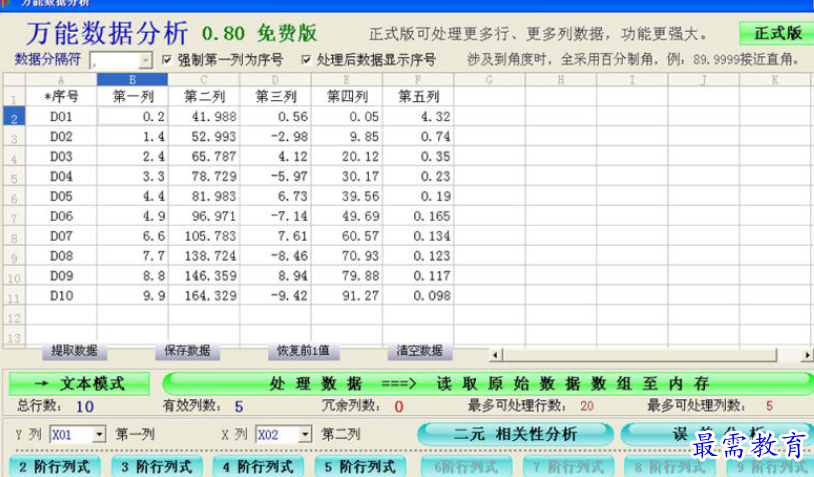Click the 清空数据 button
Image resolution: width=814 pixels, height=477 pixels.
[x=419, y=351]
